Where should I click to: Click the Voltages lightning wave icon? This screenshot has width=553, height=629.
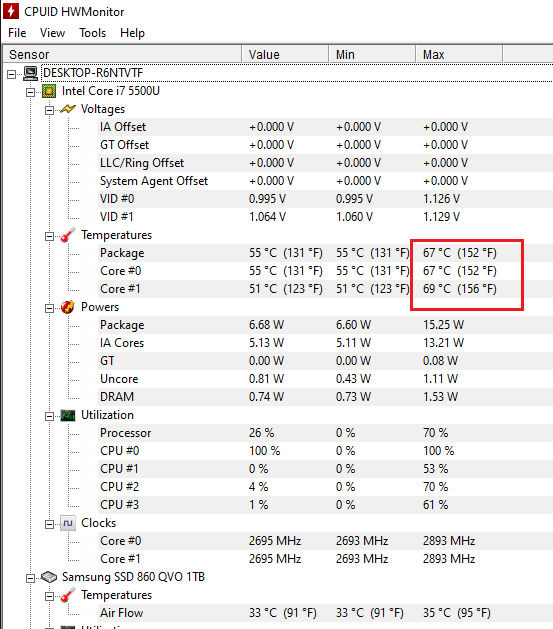(68, 109)
